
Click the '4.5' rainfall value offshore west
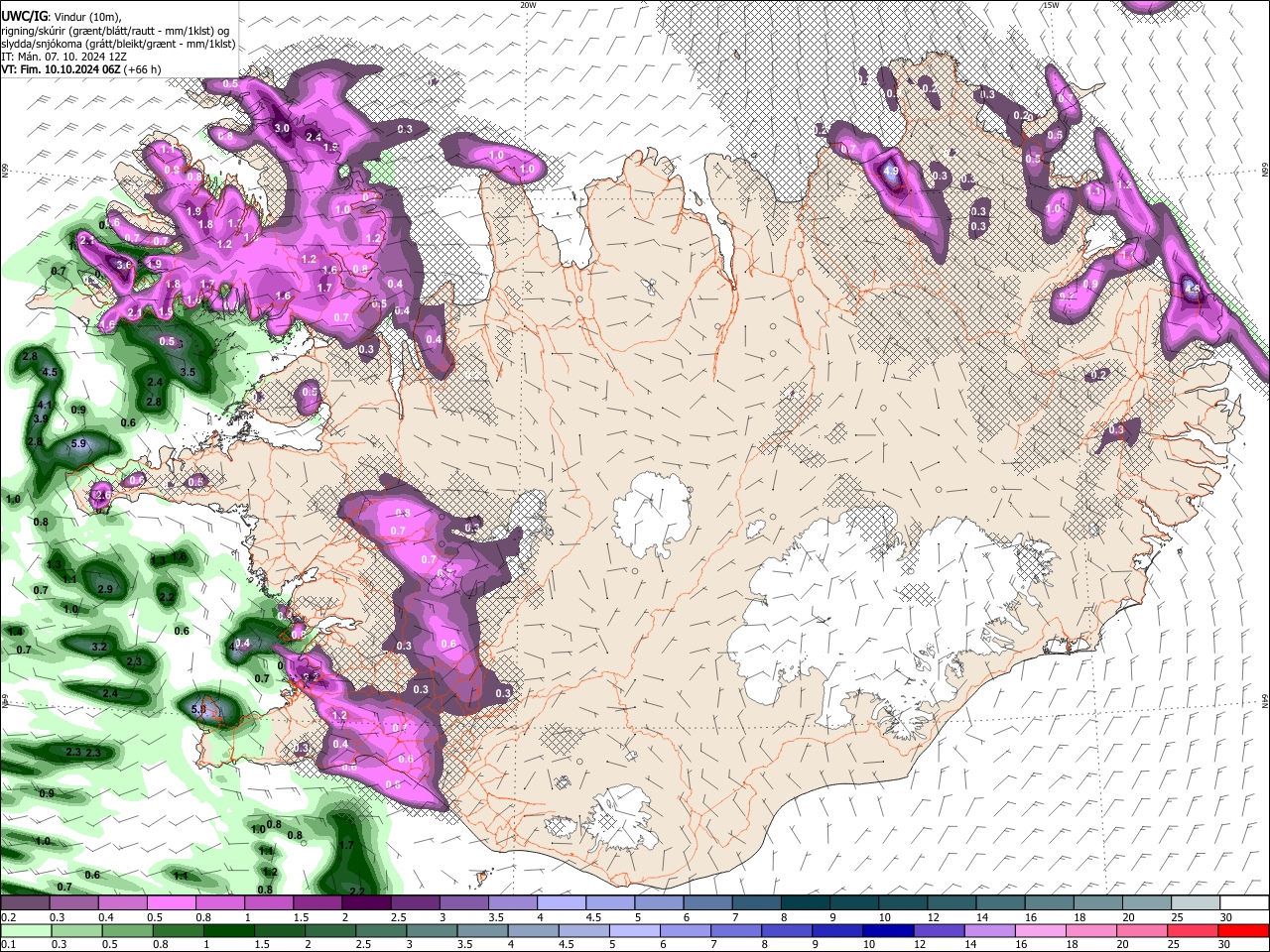[52, 373]
